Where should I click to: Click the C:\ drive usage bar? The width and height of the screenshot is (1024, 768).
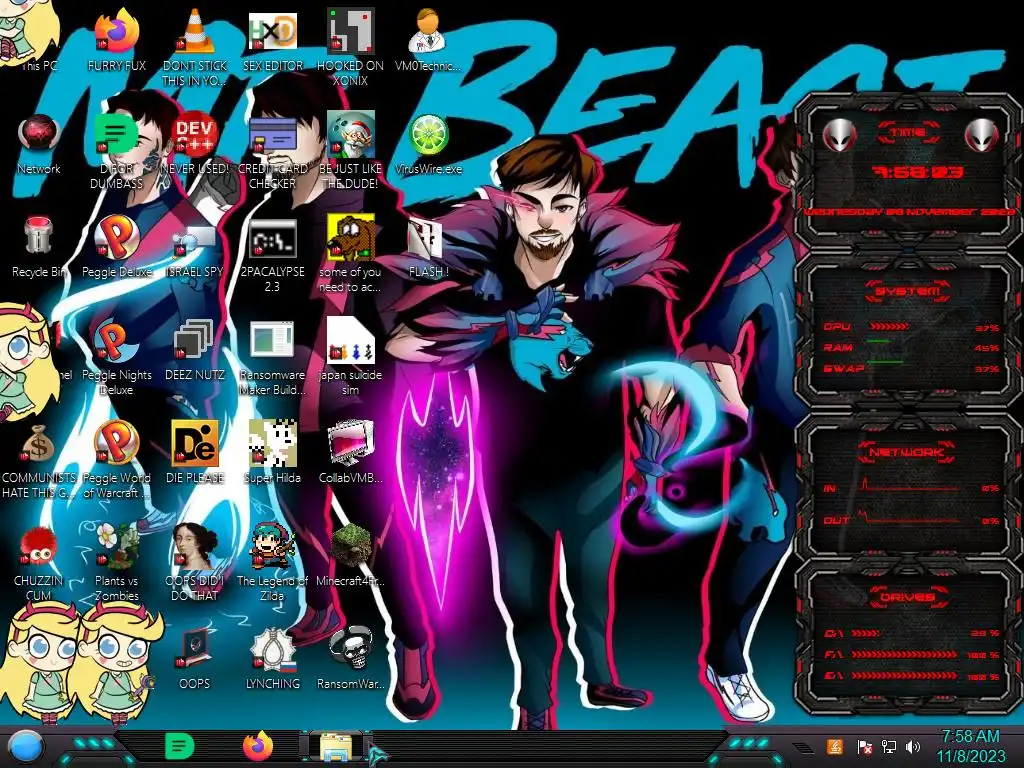pyautogui.click(x=866, y=633)
